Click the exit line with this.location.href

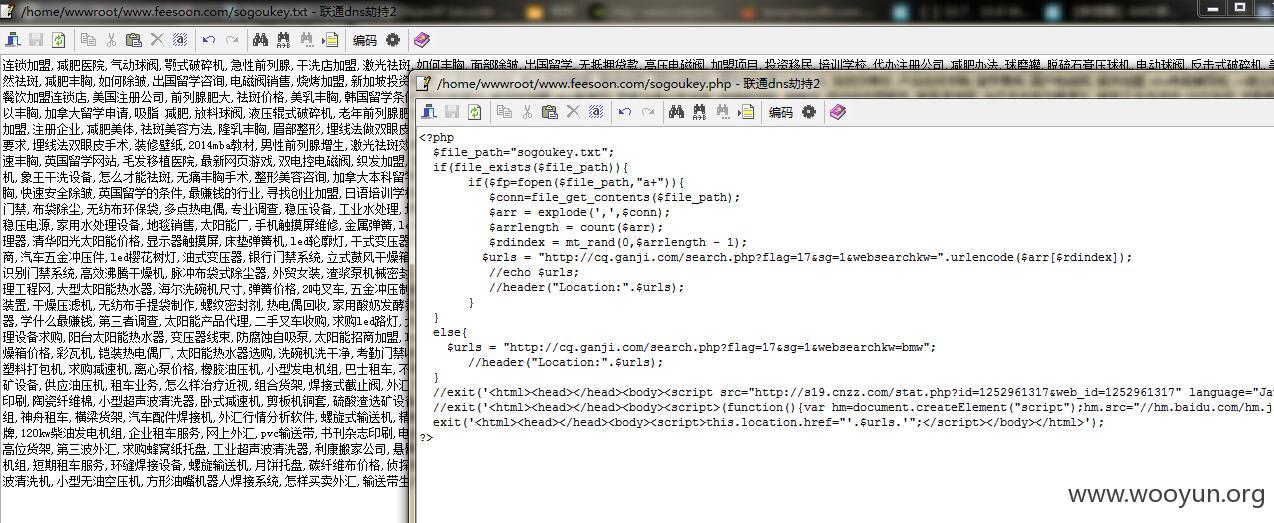[768, 423]
